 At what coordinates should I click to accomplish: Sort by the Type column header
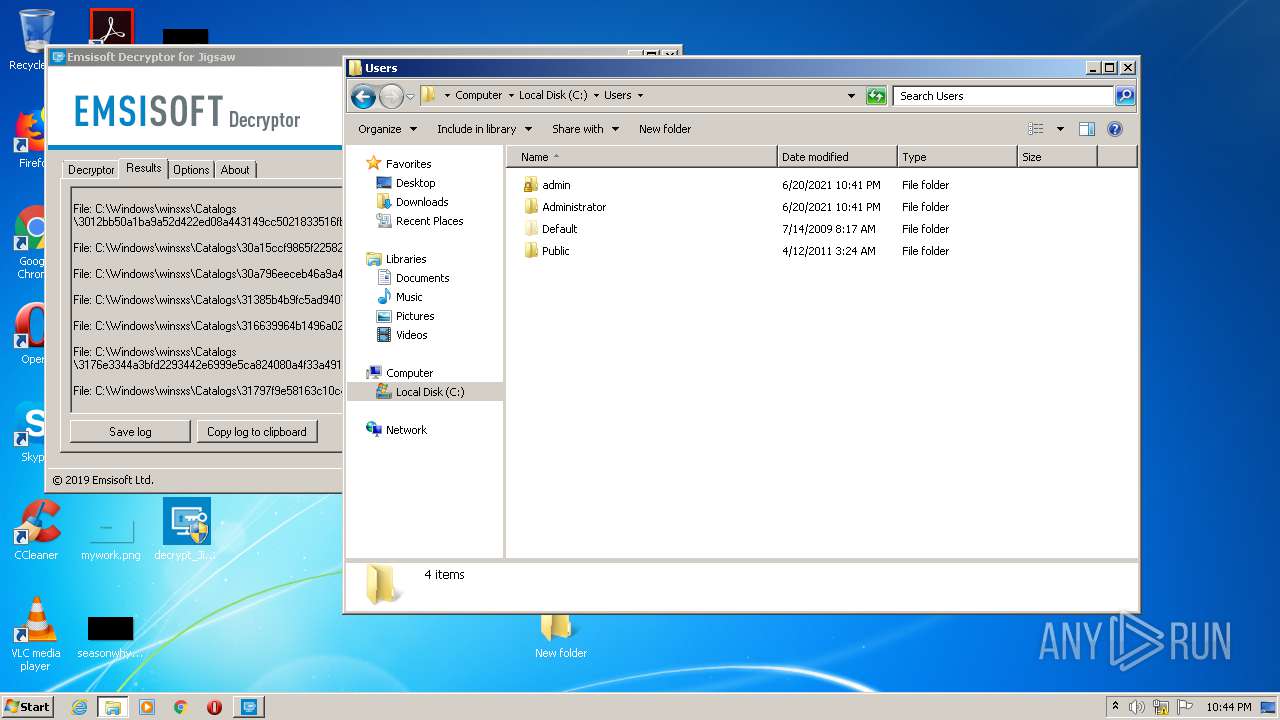[957, 157]
